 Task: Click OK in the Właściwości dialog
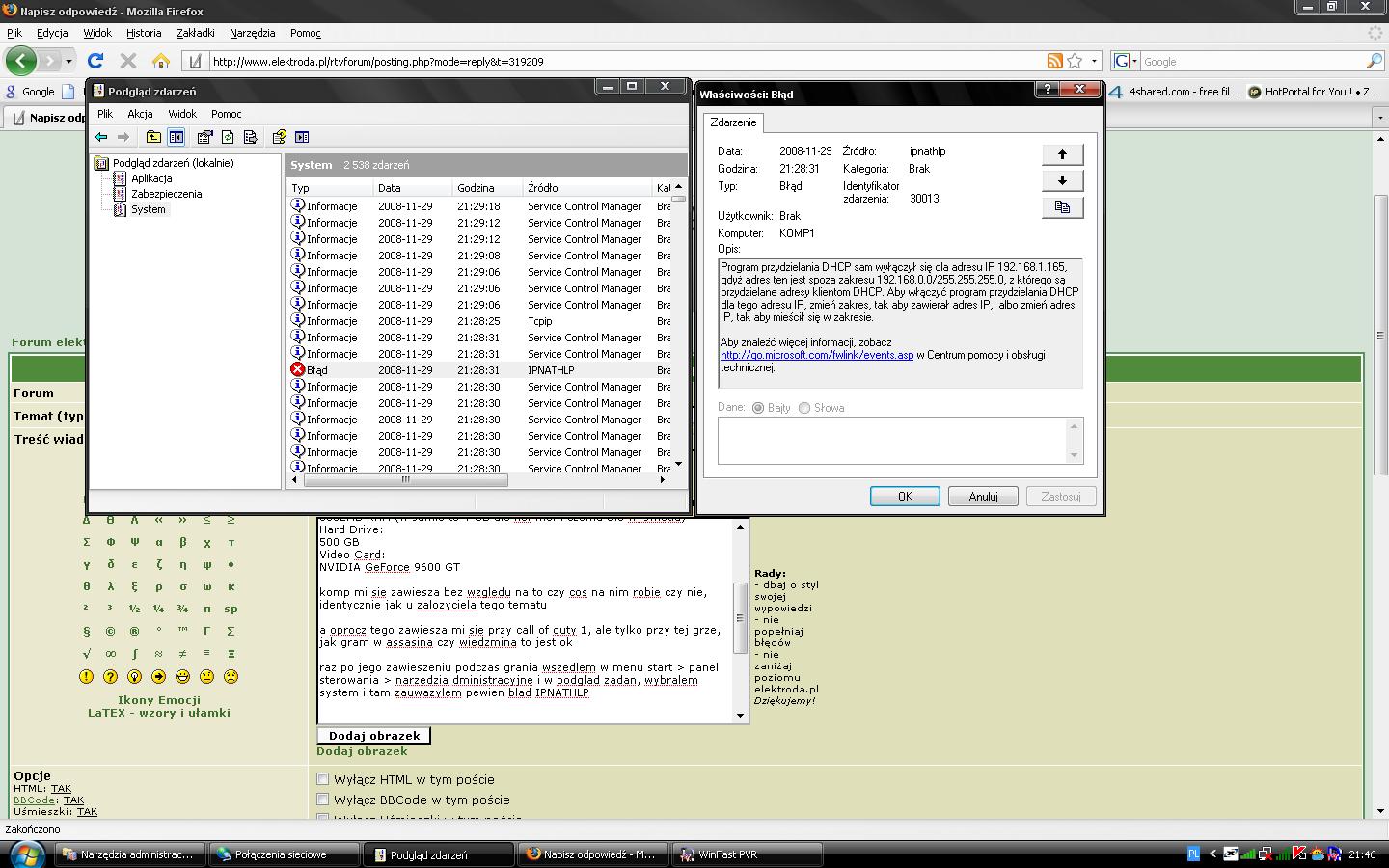[905, 497]
